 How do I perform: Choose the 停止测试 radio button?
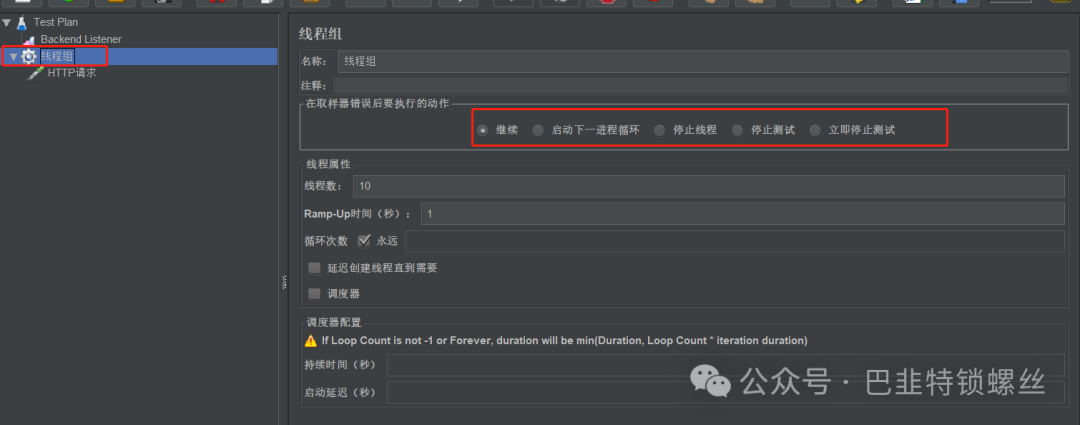(x=738, y=129)
